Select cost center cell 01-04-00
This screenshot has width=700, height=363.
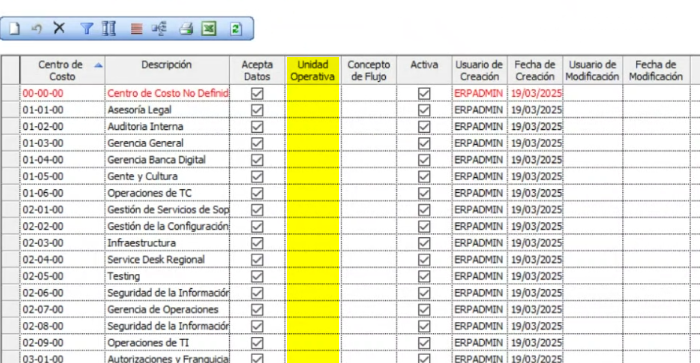(x=62, y=160)
